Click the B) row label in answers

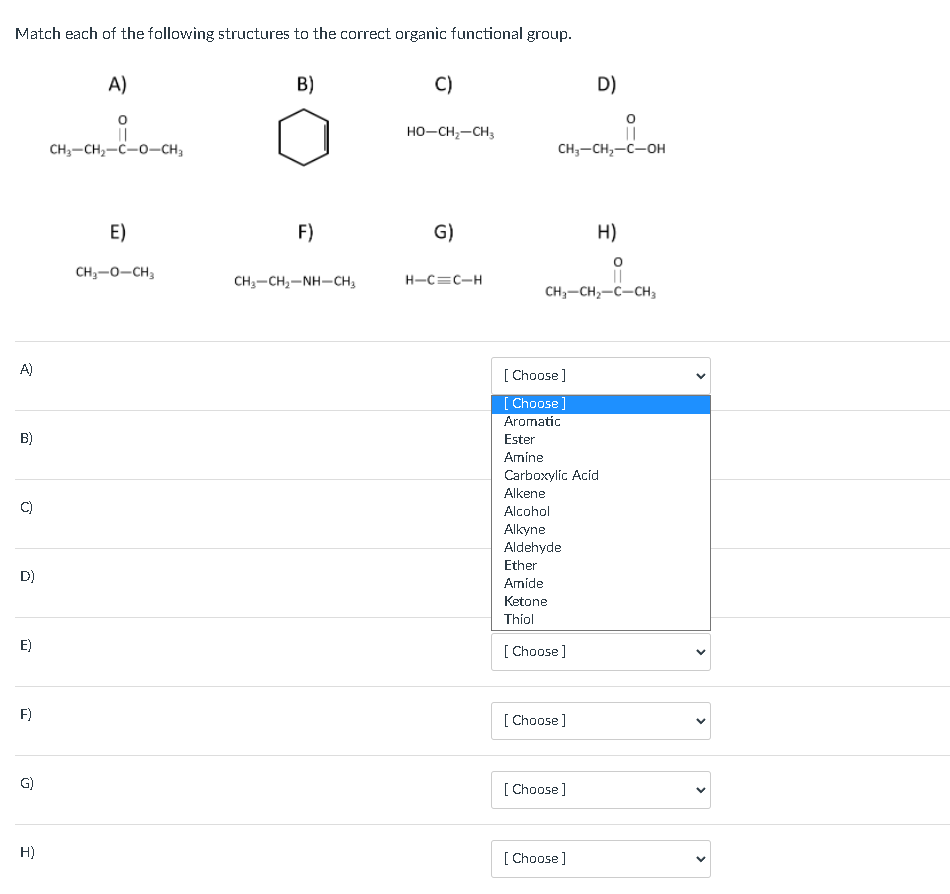point(26,438)
